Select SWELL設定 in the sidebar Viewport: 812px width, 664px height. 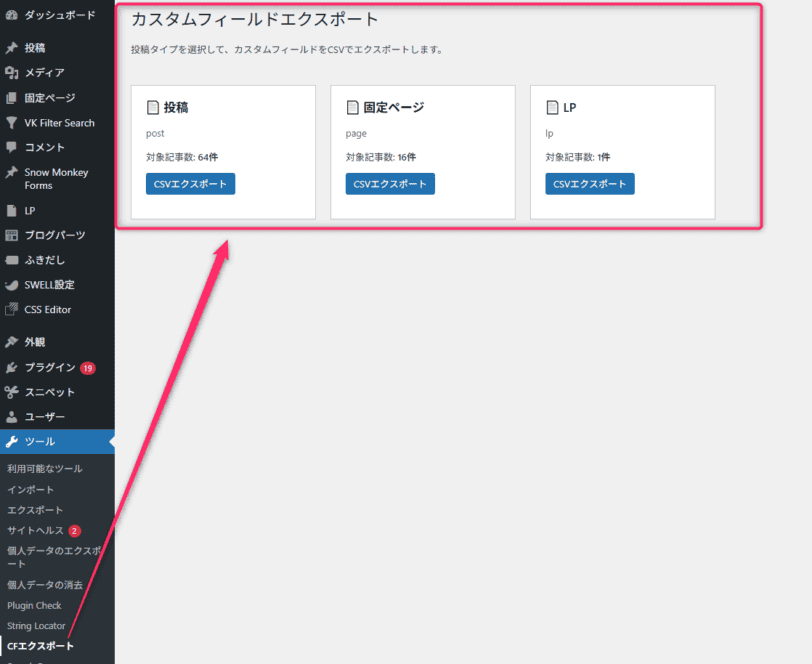click(x=49, y=285)
